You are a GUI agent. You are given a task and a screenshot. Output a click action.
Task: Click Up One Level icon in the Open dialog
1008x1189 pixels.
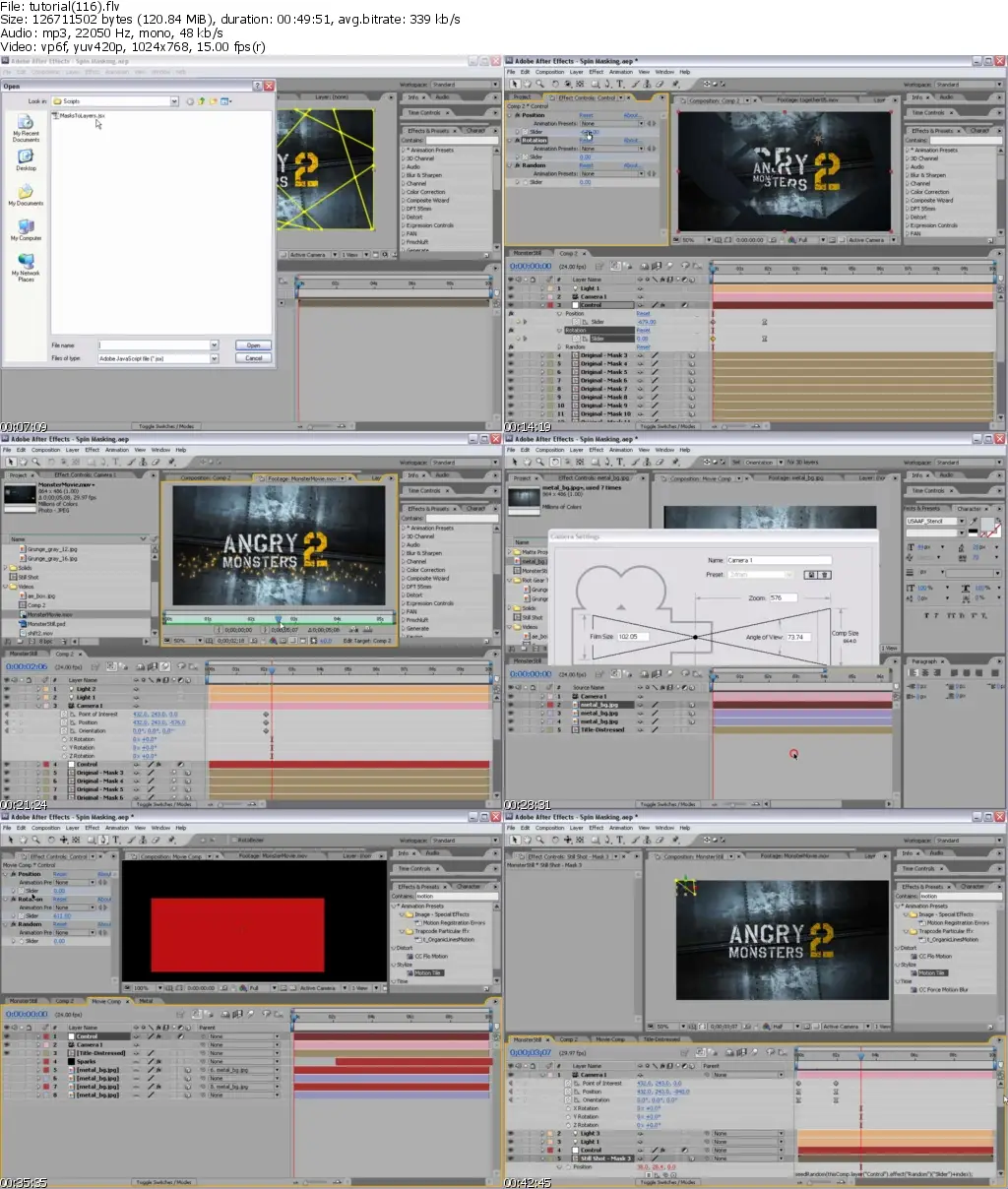pos(201,101)
